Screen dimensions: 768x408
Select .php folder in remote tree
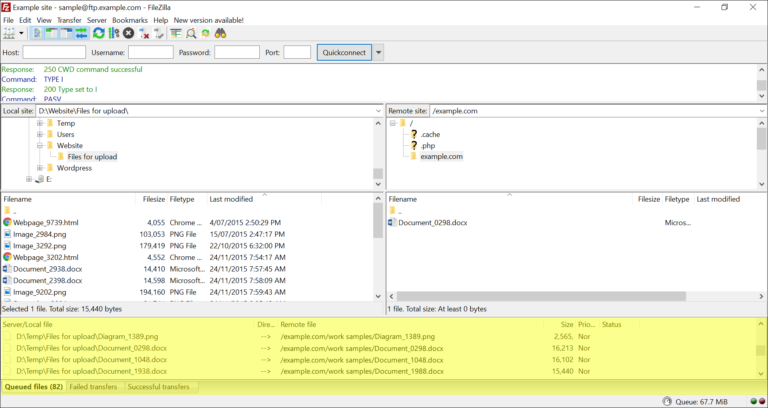click(x=428, y=145)
